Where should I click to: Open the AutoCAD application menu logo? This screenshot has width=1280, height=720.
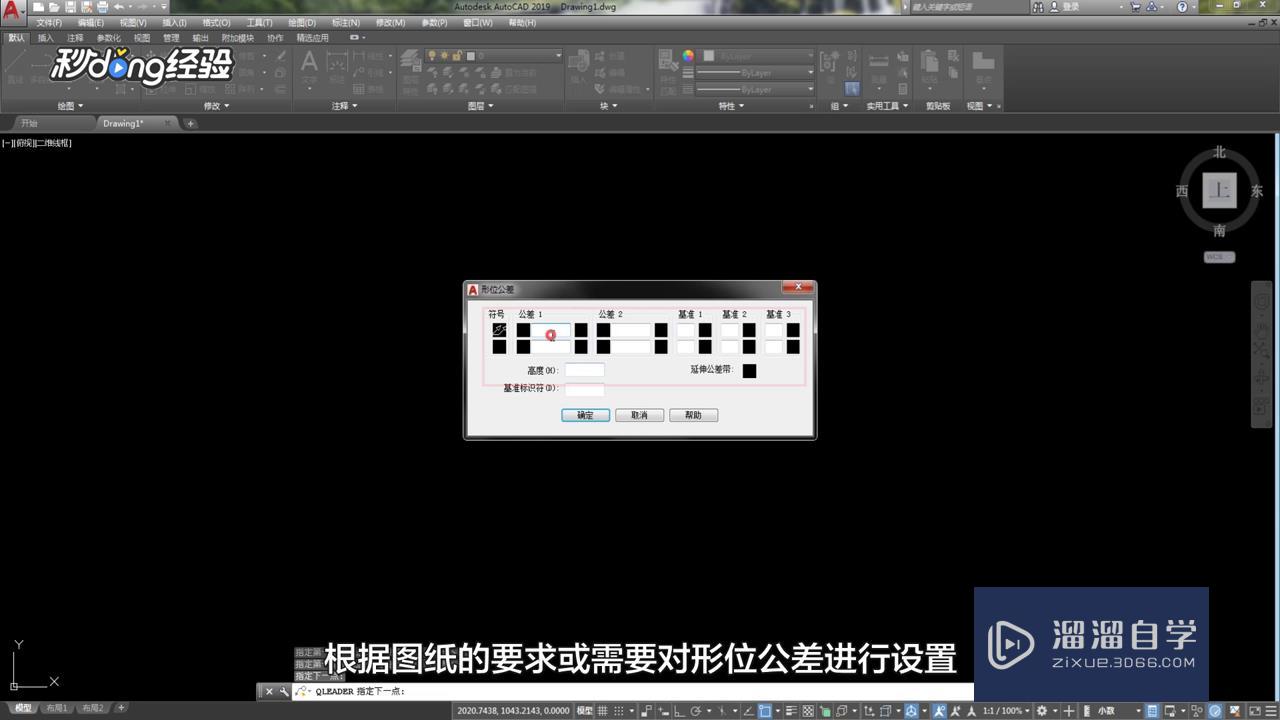[x=13, y=10]
